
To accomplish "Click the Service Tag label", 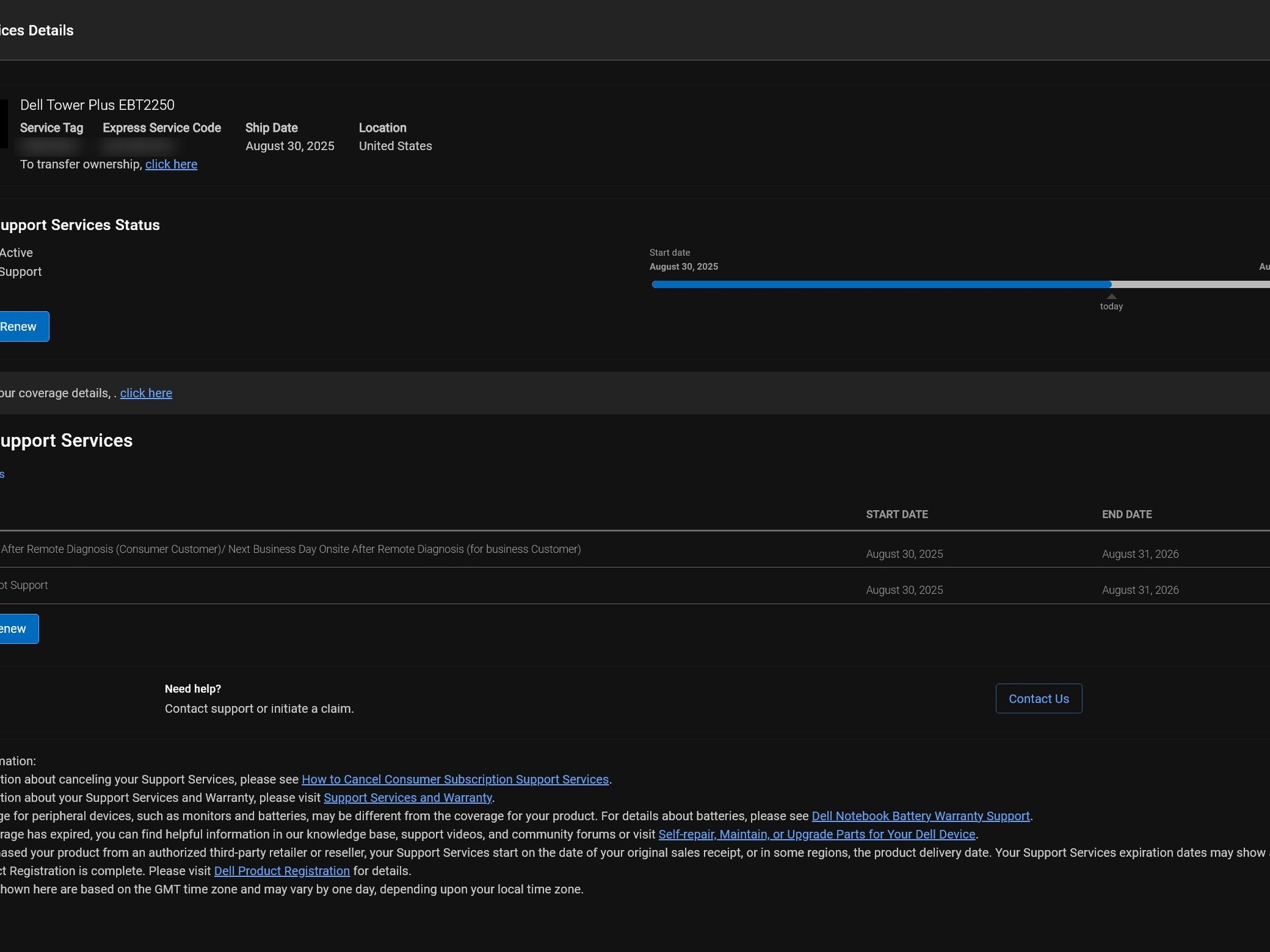I will pos(51,128).
